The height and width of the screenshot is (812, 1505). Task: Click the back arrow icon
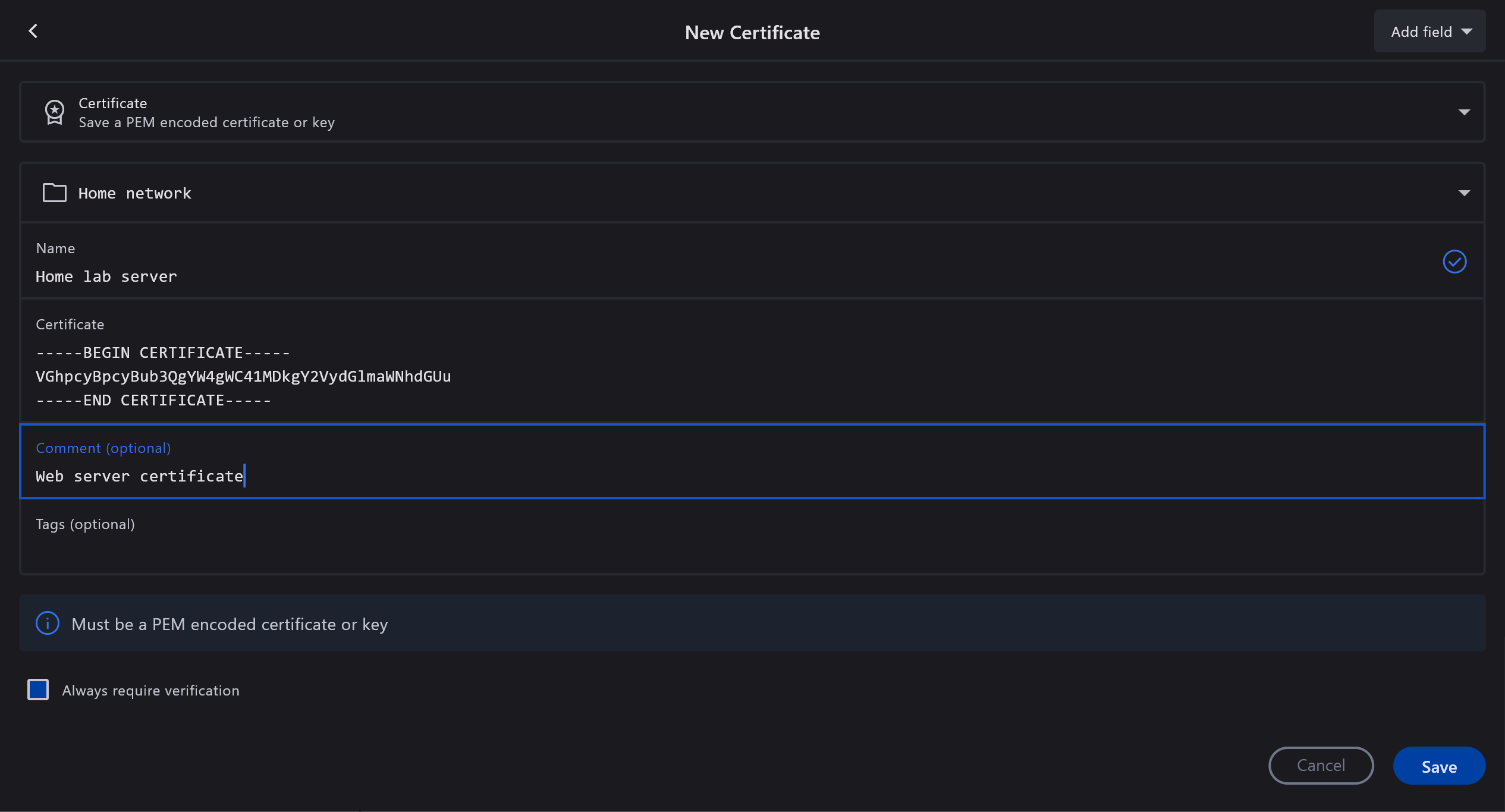tap(33, 31)
